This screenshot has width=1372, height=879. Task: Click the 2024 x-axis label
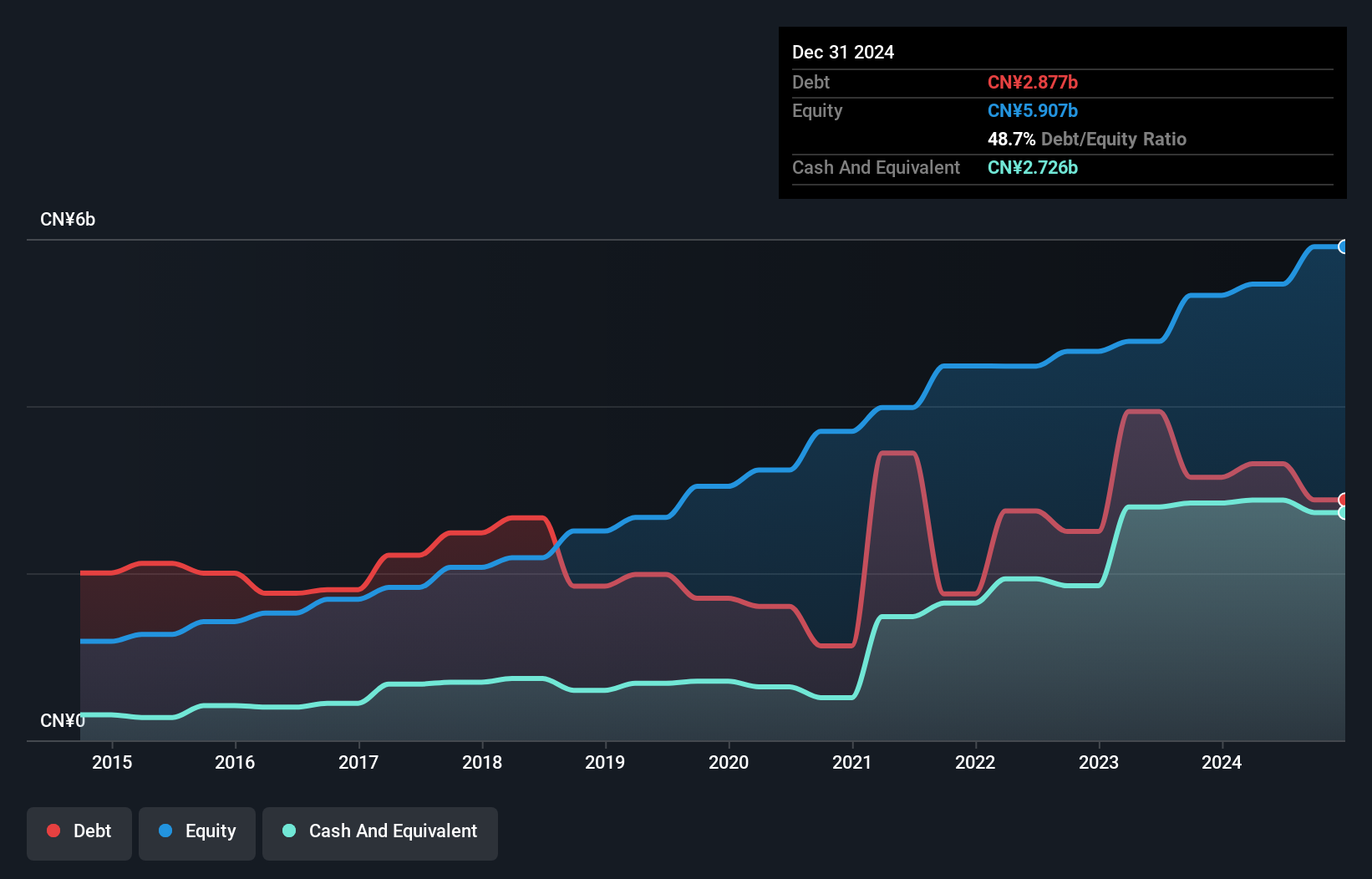coord(1222,762)
